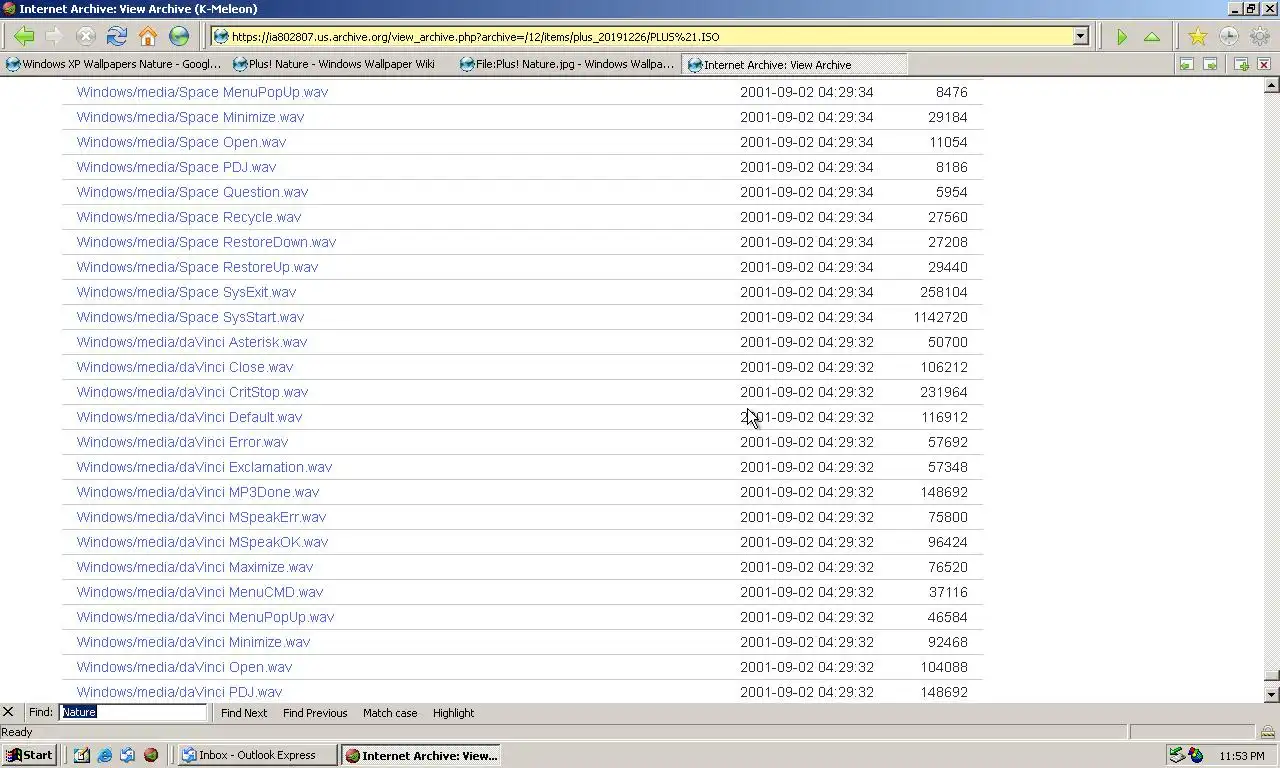Click the Find text input field
Screen dimensions: 1280x768
pyautogui.click(x=133, y=712)
